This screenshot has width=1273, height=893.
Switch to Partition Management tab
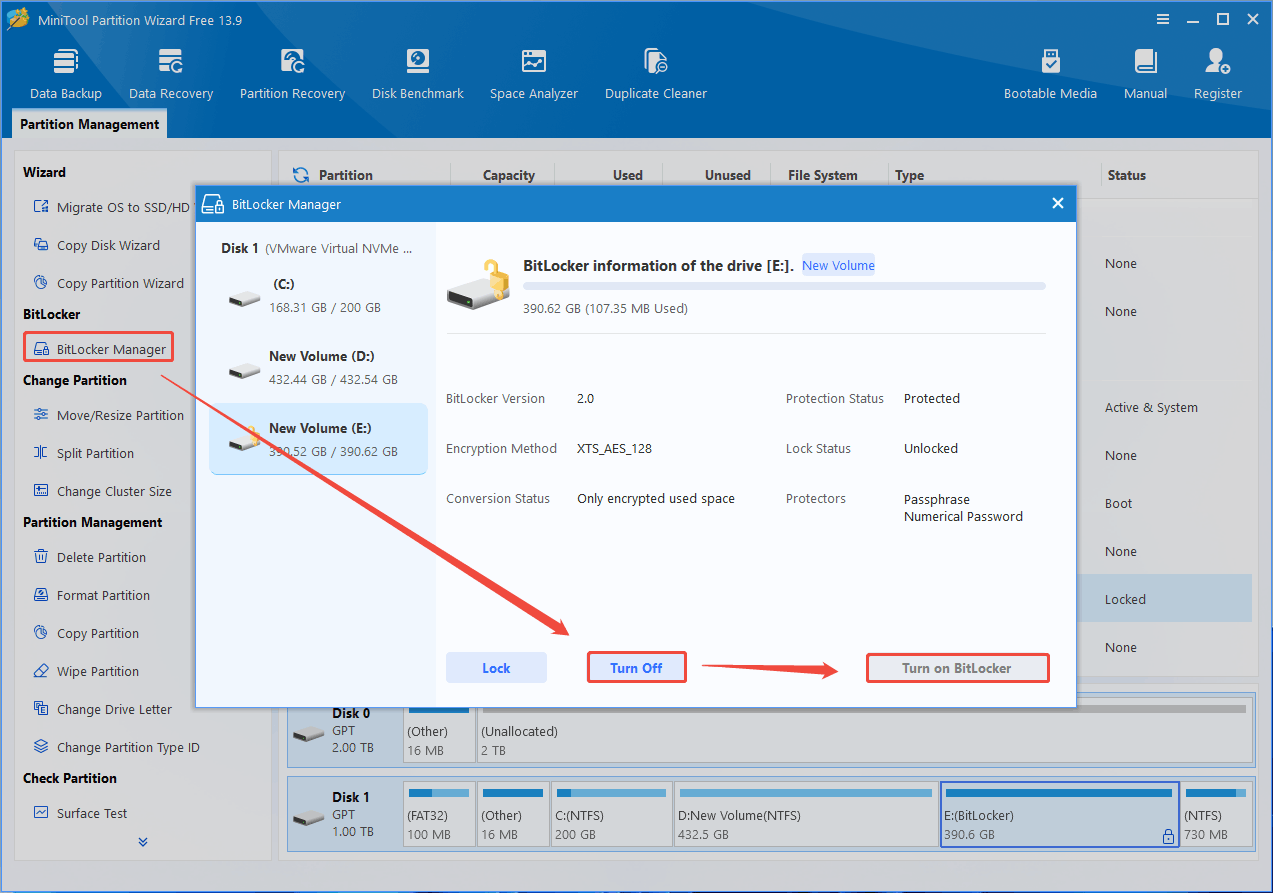point(89,124)
